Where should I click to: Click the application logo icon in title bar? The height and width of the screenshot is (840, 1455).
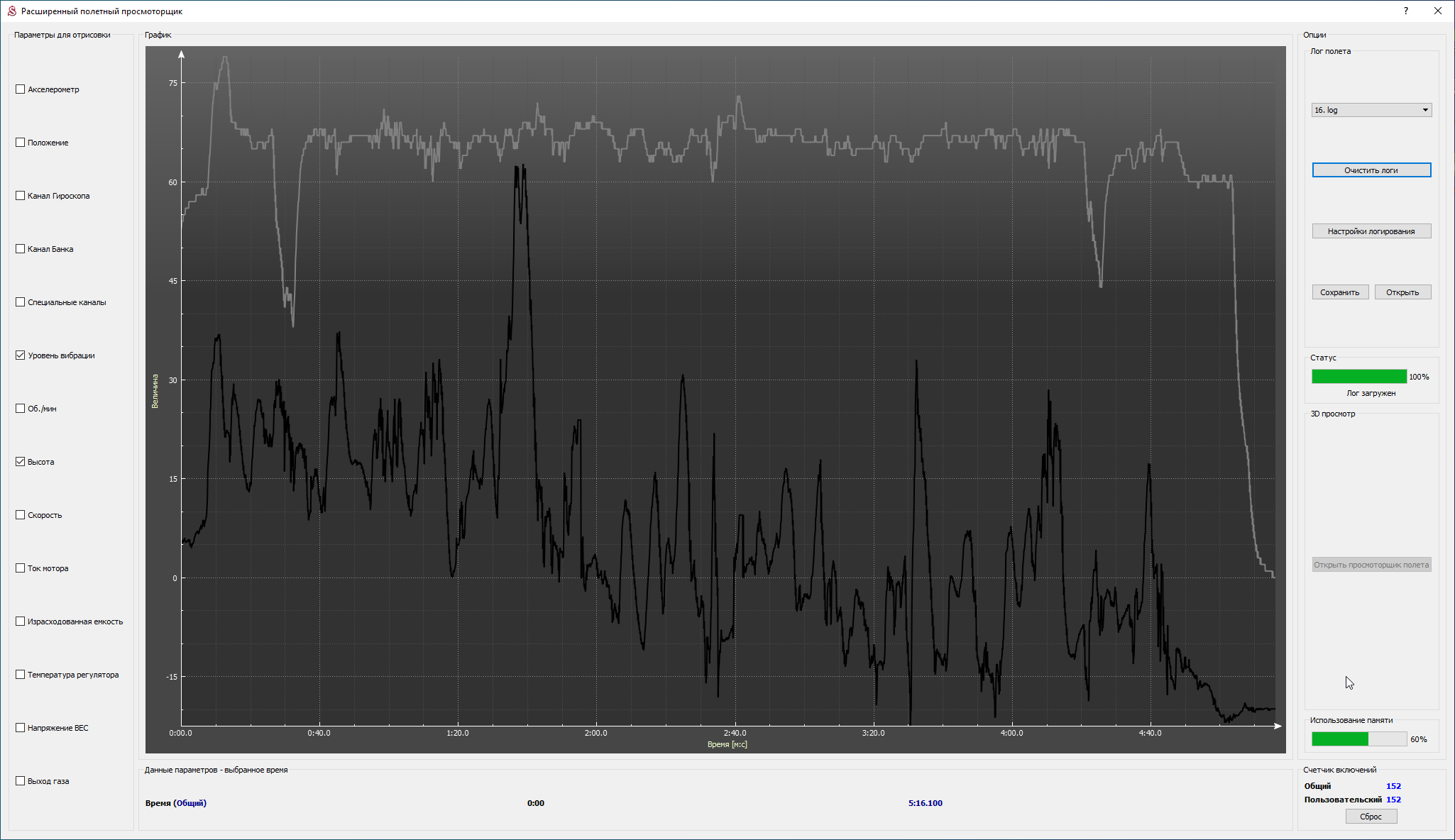click(11, 11)
